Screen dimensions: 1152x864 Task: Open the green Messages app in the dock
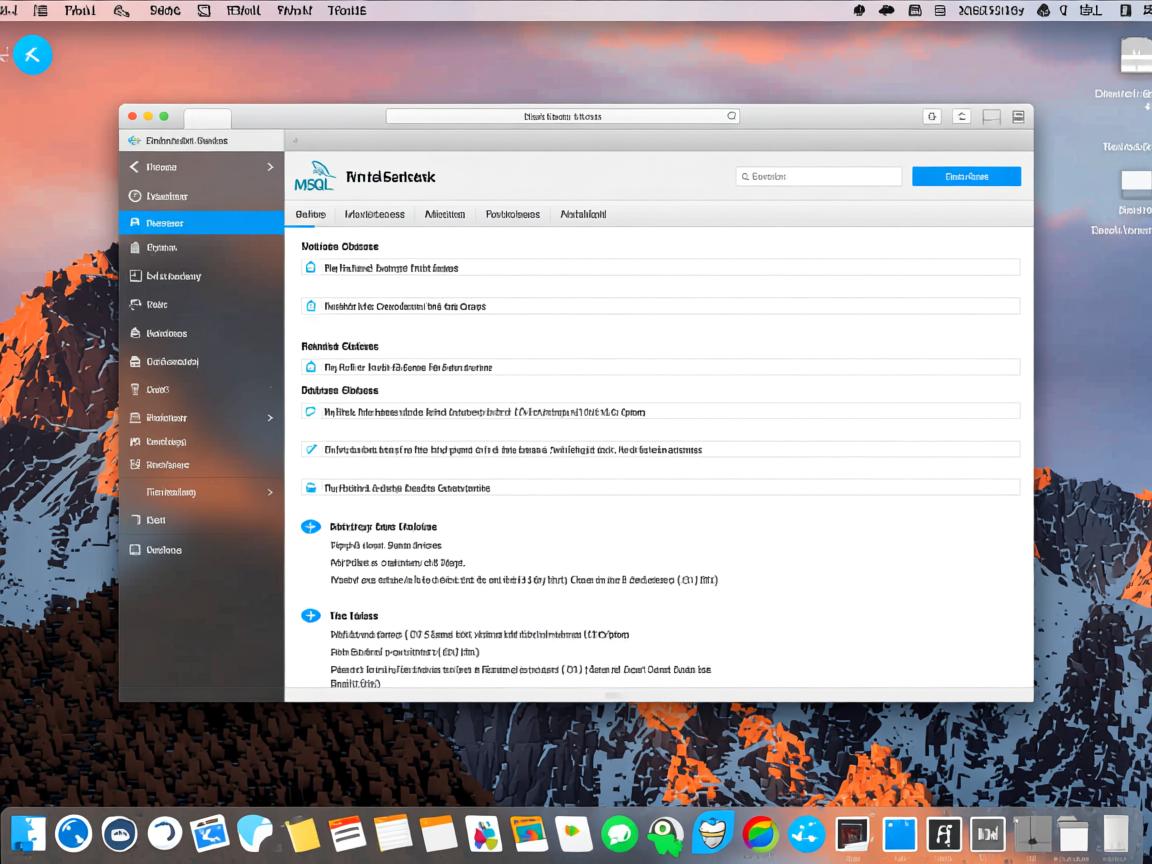click(x=619, y=833)
